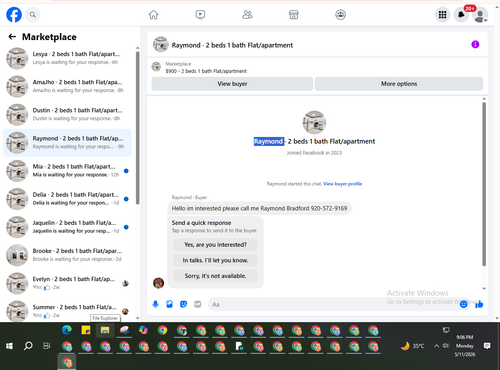Open Evelyn's conversation in chat list
The image size is (500, 370).
[x=67, y=283]
